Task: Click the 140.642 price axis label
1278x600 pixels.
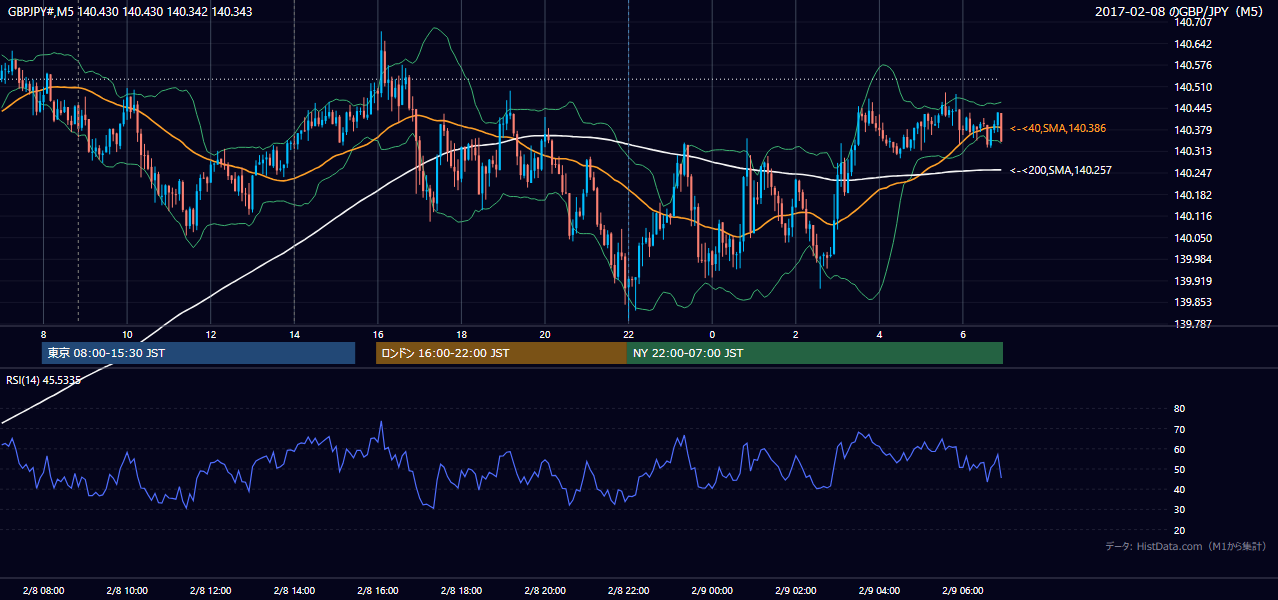Action: tap(1193, 44)
